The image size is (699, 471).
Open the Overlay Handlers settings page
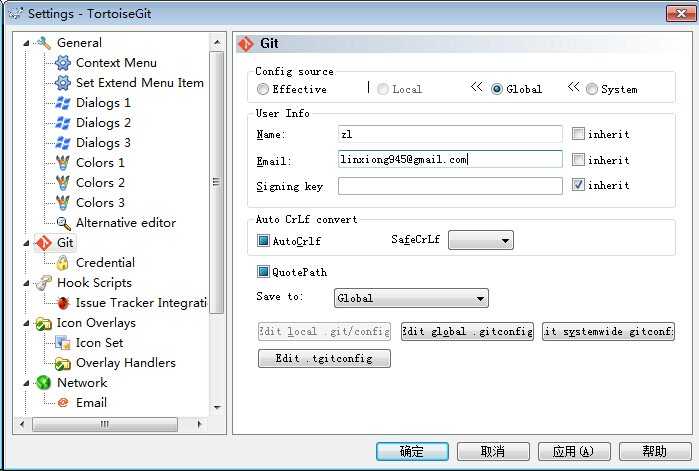point(126,363)
